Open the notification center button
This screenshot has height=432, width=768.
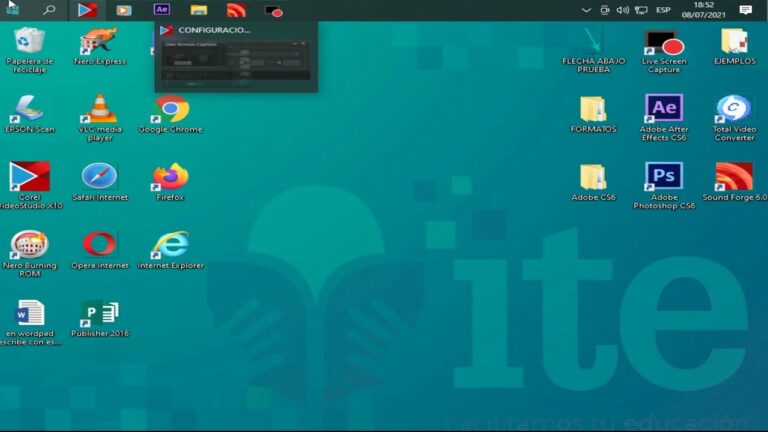coord(746,10)
